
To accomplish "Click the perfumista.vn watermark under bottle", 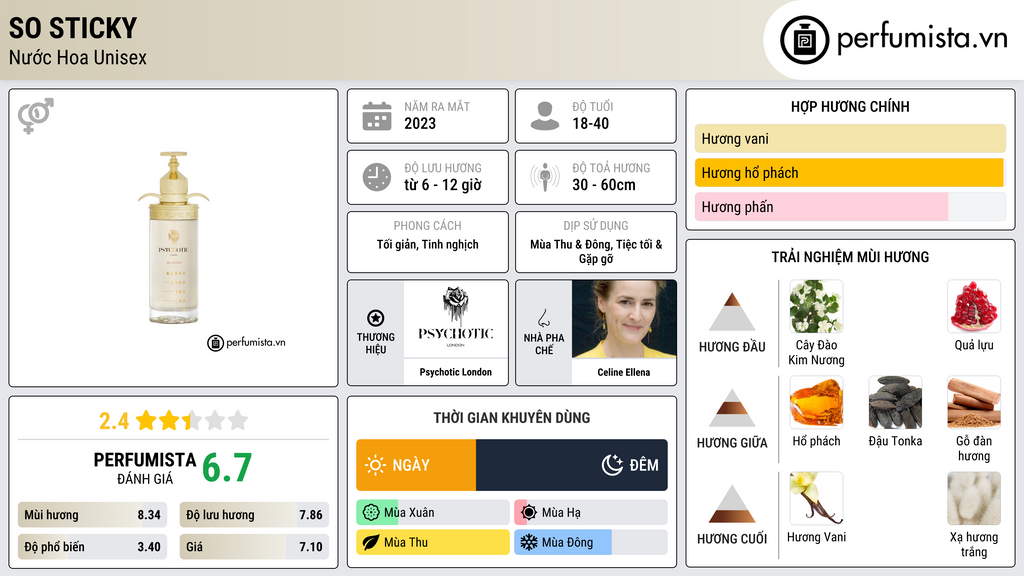I will click(246, 342).
